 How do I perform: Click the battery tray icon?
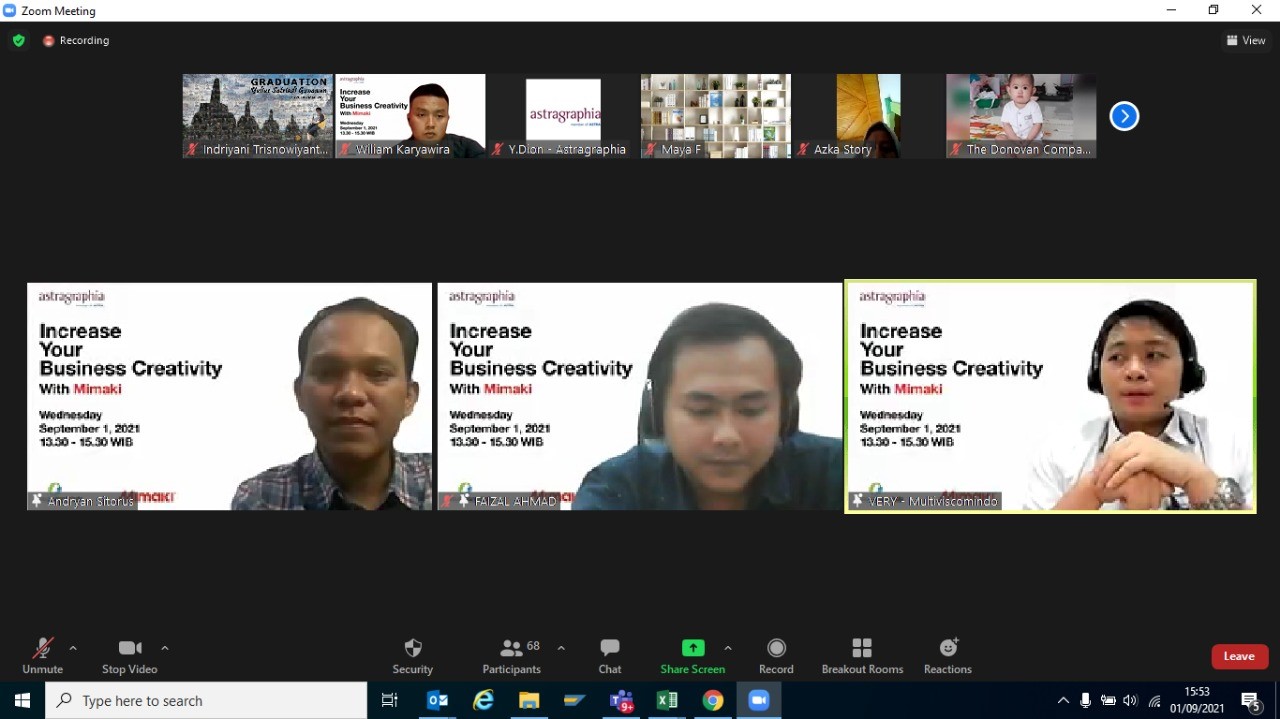[1108, 700]
